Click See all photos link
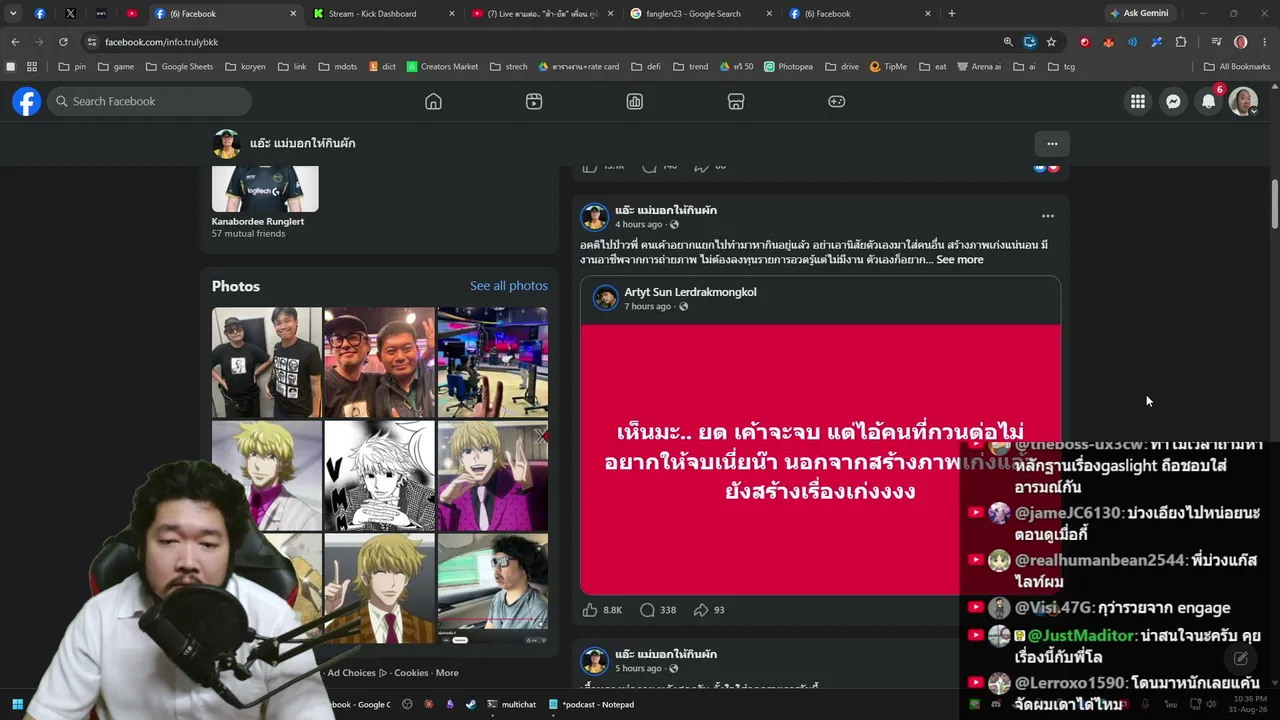Image resolution: width=1280 pixels, height=720 pixels. 509,286
